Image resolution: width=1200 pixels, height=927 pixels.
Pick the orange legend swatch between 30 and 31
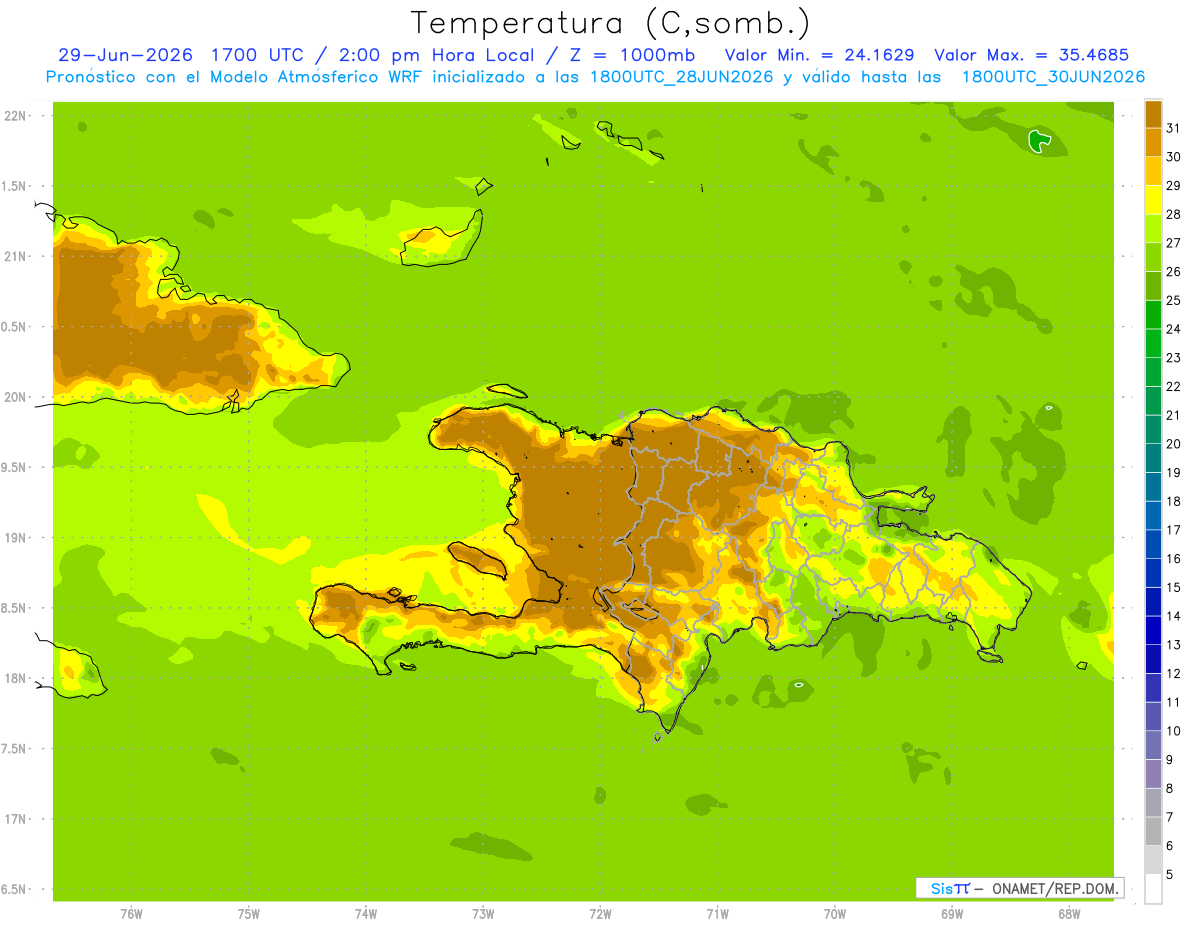pyautogui.click(x=1153, y=142)
